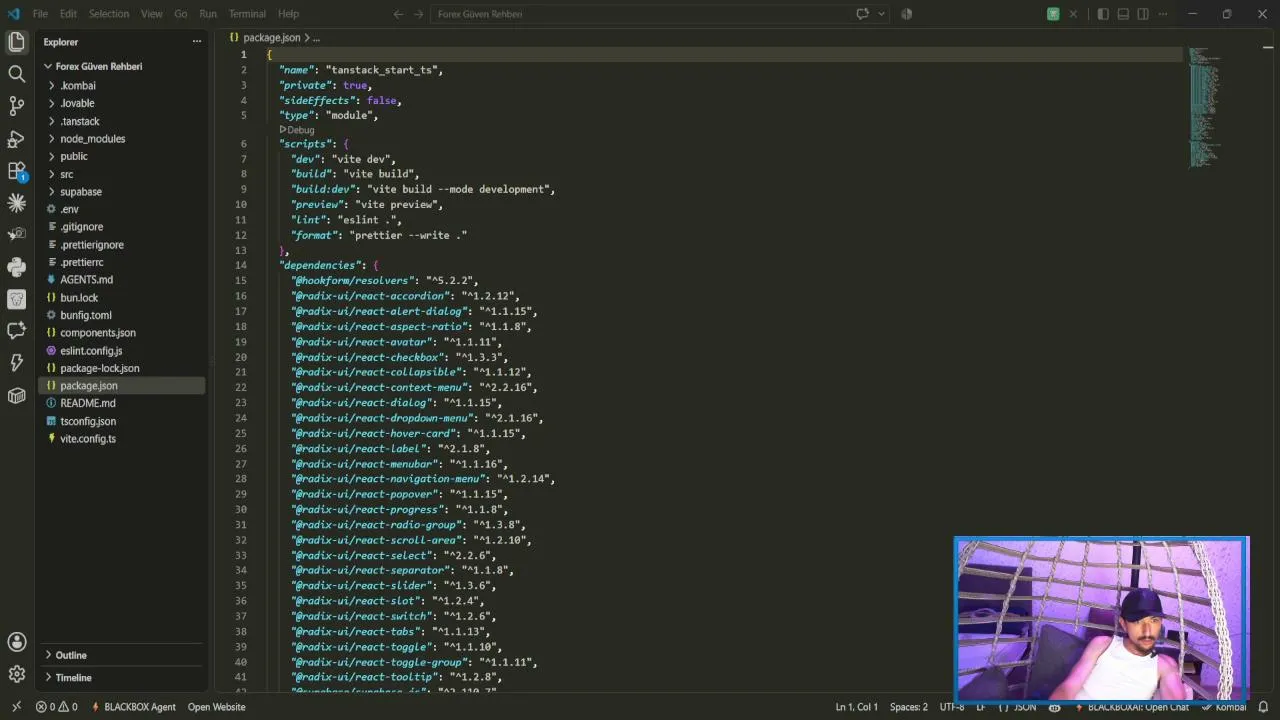Open the remote window icon in status bar

[15, 707]
